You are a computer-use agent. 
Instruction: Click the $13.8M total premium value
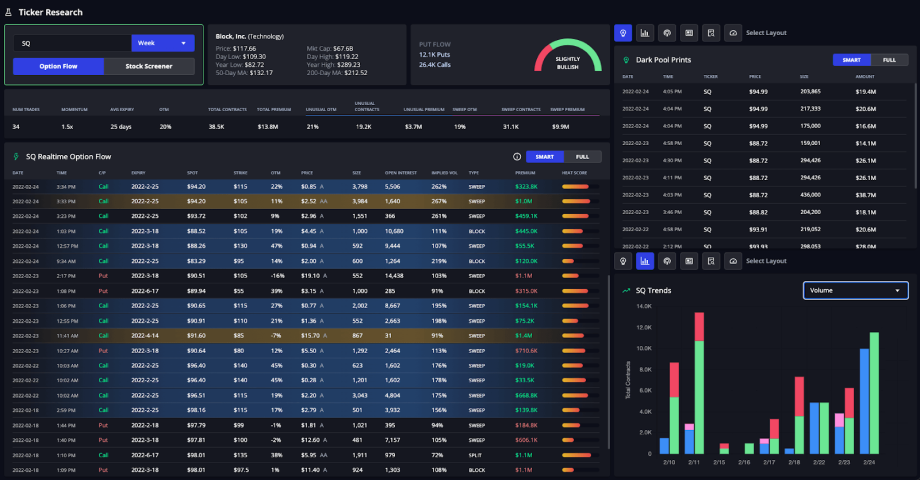pos(268,127)
